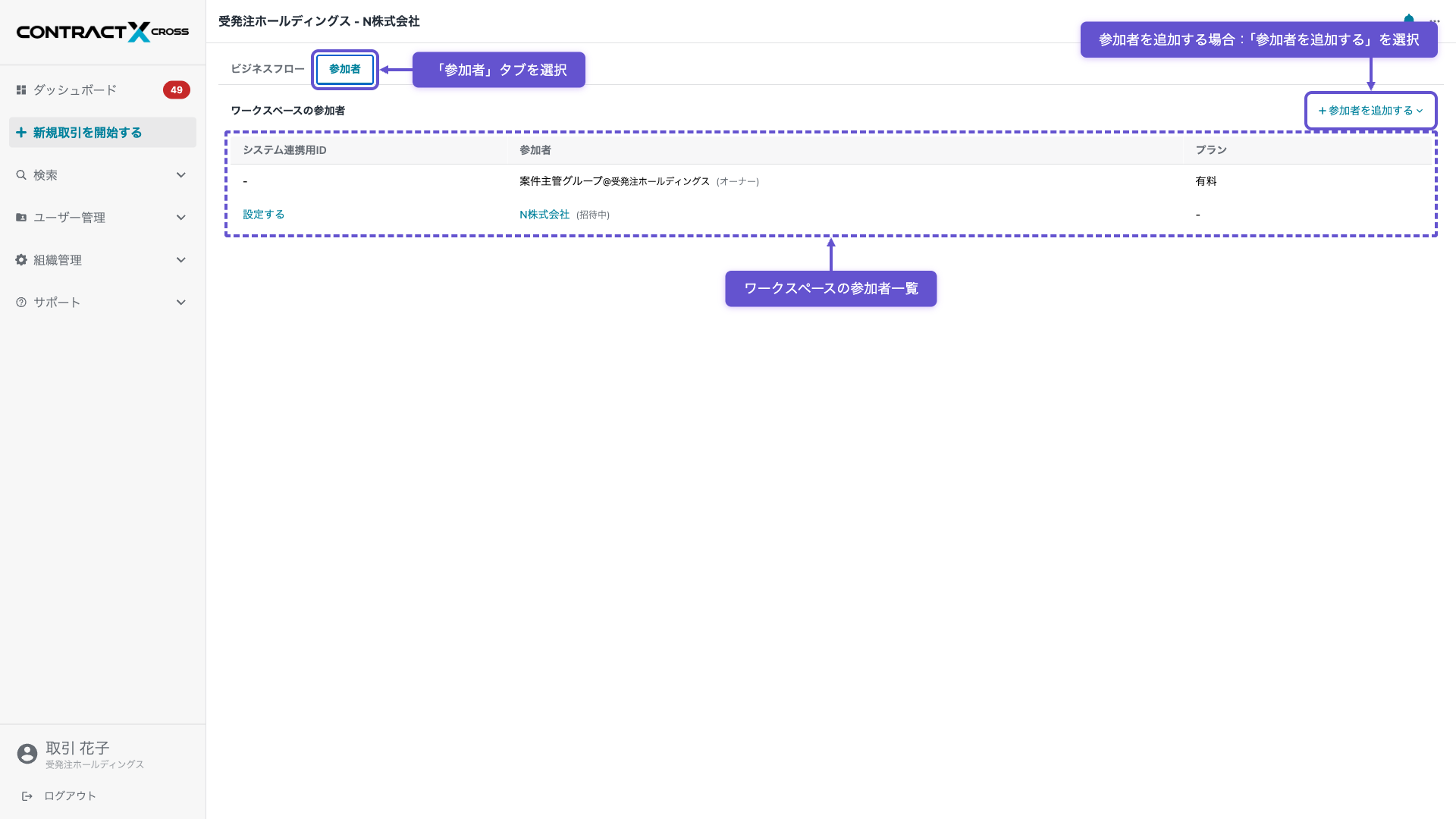
Task: Select the 参加者 tab
Action: [x=345, y=69]
